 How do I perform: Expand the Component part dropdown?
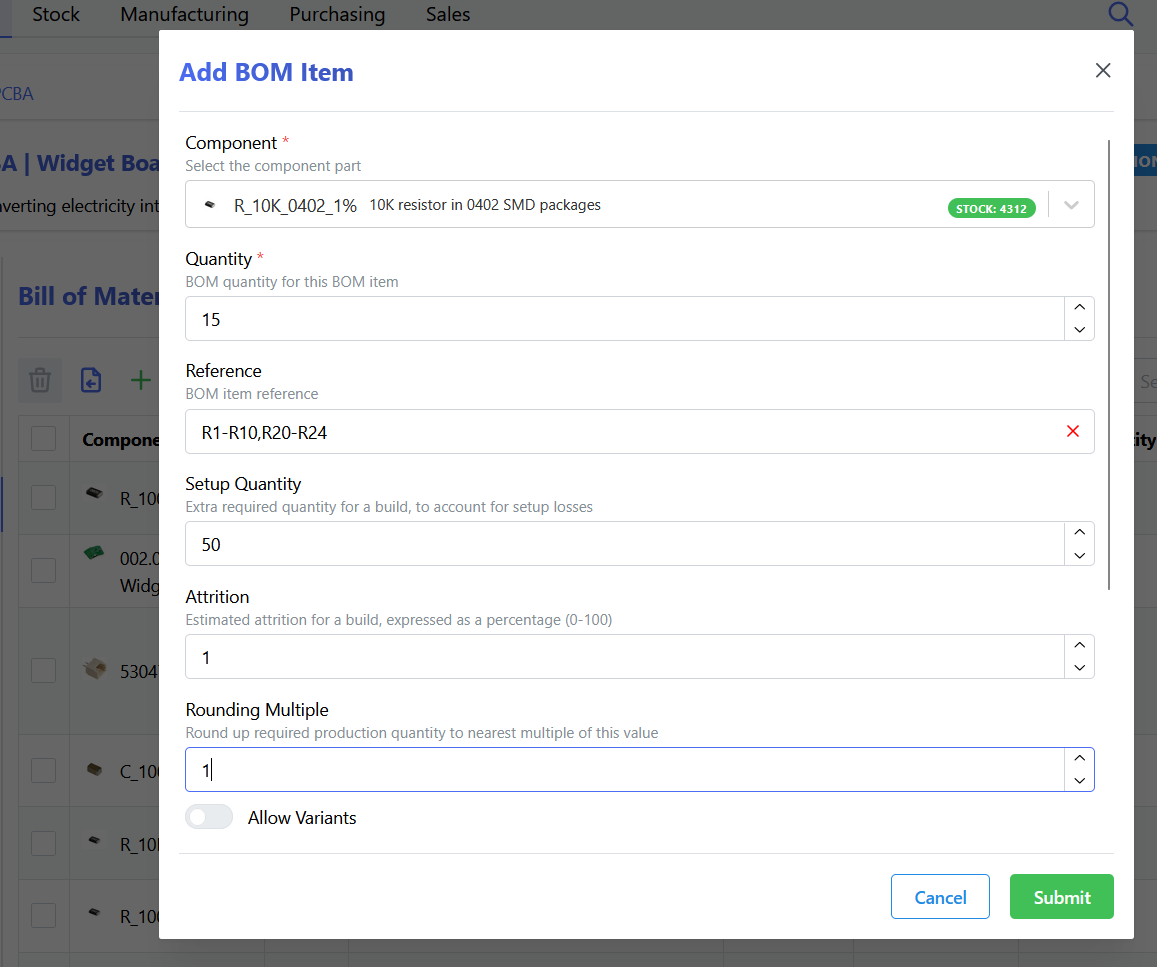pyautogui.click(x=1071, y=204)
